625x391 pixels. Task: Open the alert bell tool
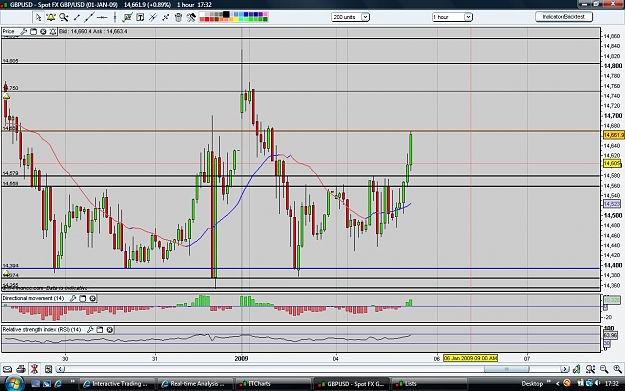[51, 17]
